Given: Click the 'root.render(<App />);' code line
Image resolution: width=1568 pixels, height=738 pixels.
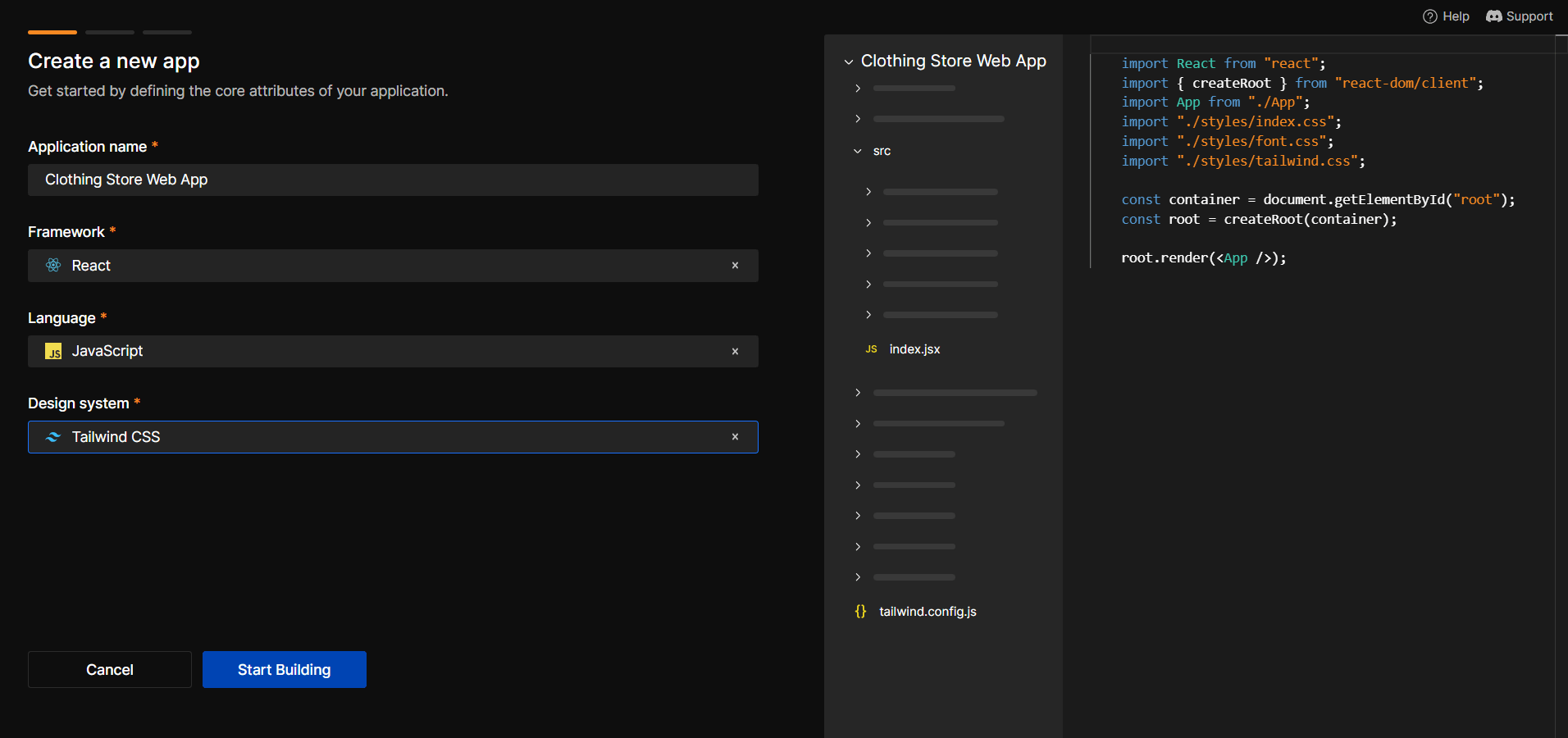Looking at the screenshot, I should pos(1203,258).
